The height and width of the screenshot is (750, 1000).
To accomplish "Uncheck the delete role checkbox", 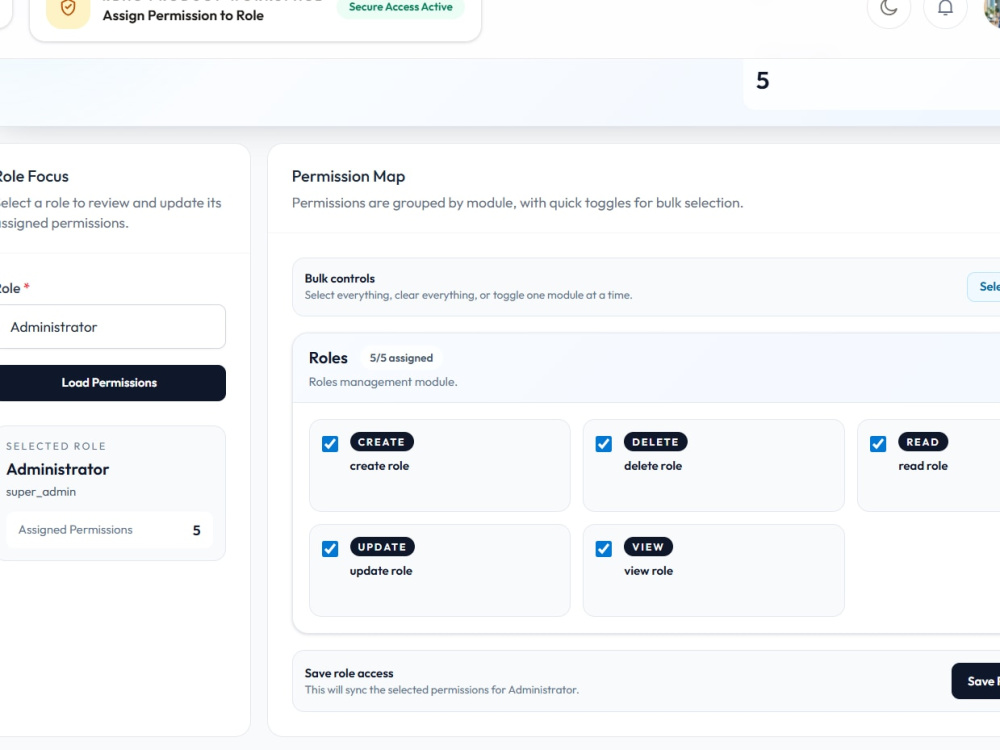I will coord(603,444).
